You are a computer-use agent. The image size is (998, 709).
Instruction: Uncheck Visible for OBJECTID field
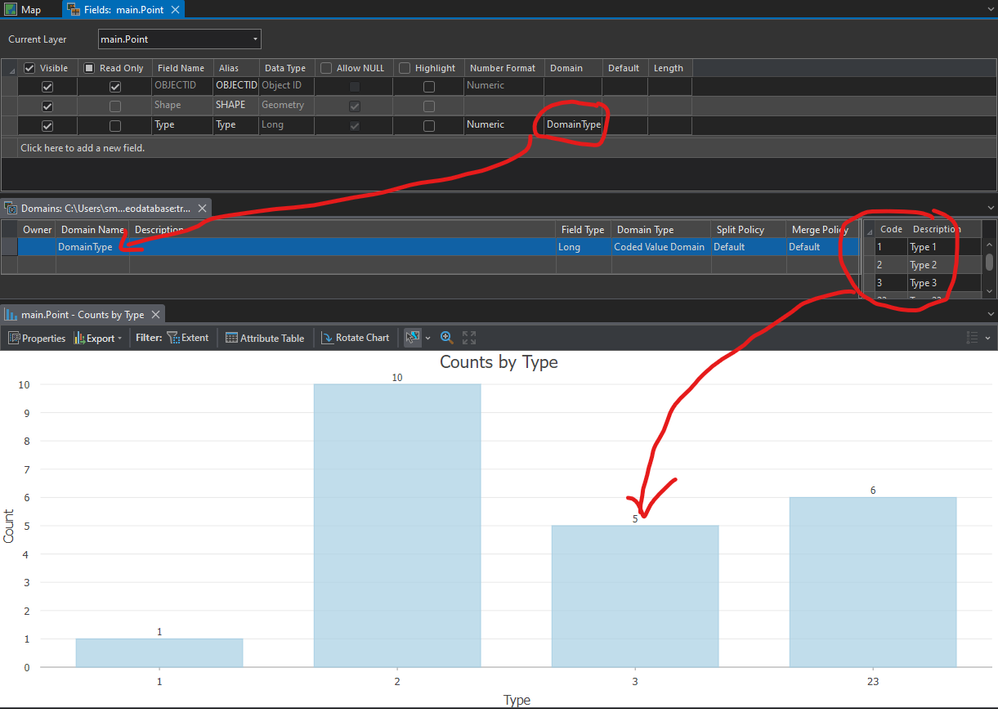[47, 87]
